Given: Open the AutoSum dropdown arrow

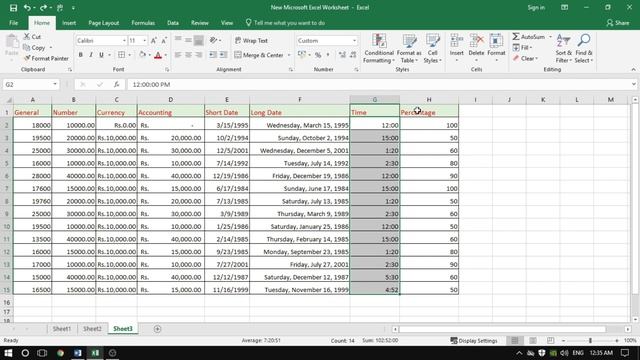Looking at the screenshot, I should 550,37.
